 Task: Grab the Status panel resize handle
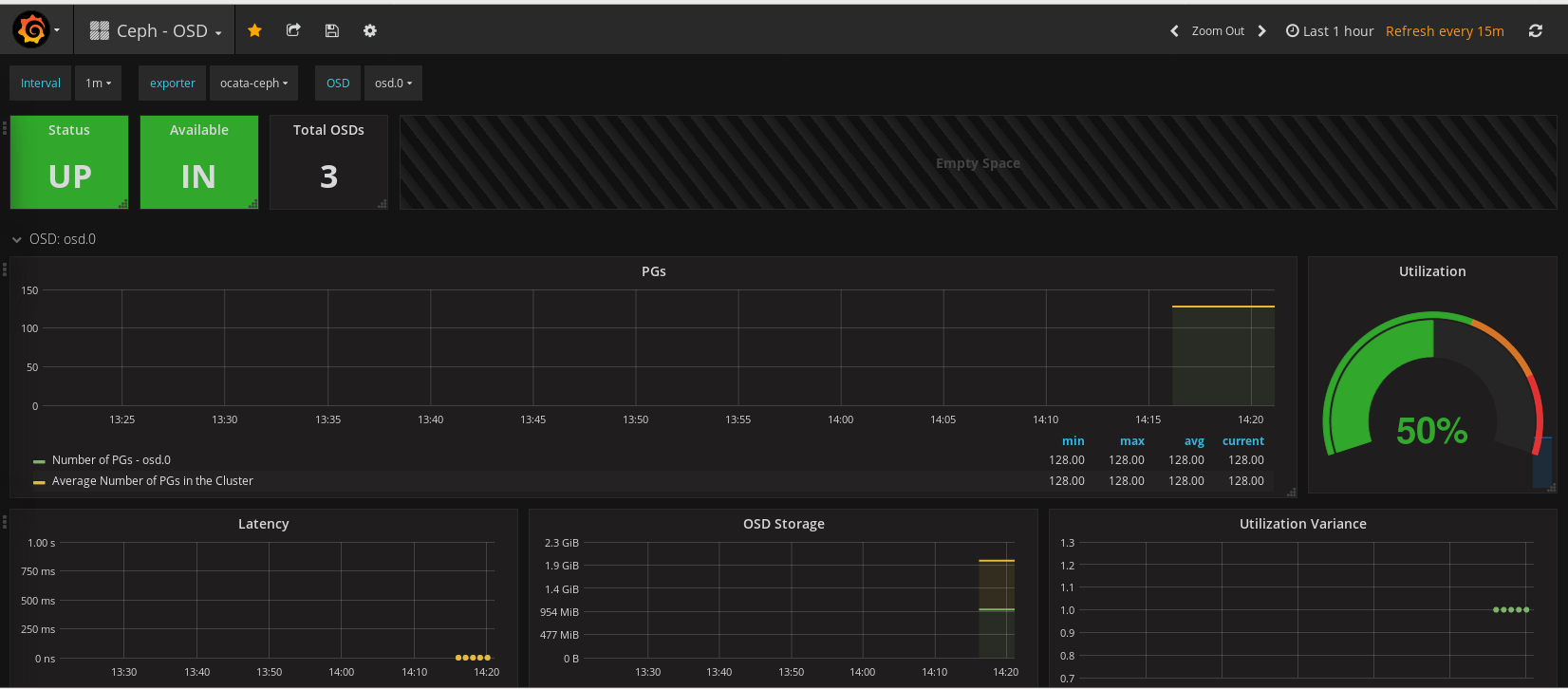point(122,203)
